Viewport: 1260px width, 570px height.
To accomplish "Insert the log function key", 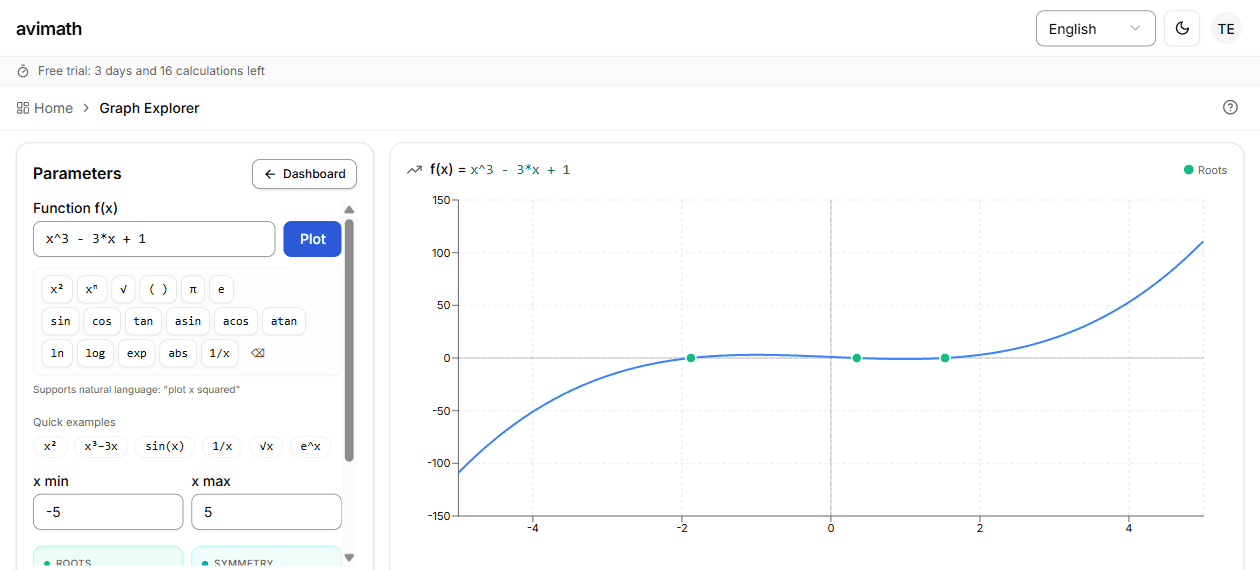I will [x=95, y=353].
